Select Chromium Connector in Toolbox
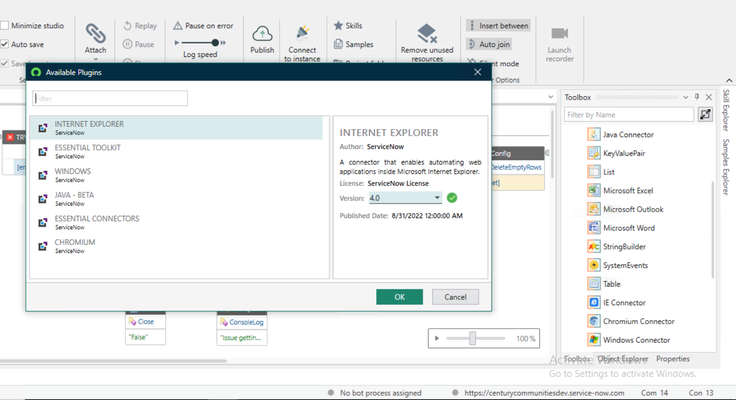 coord(631,322)
